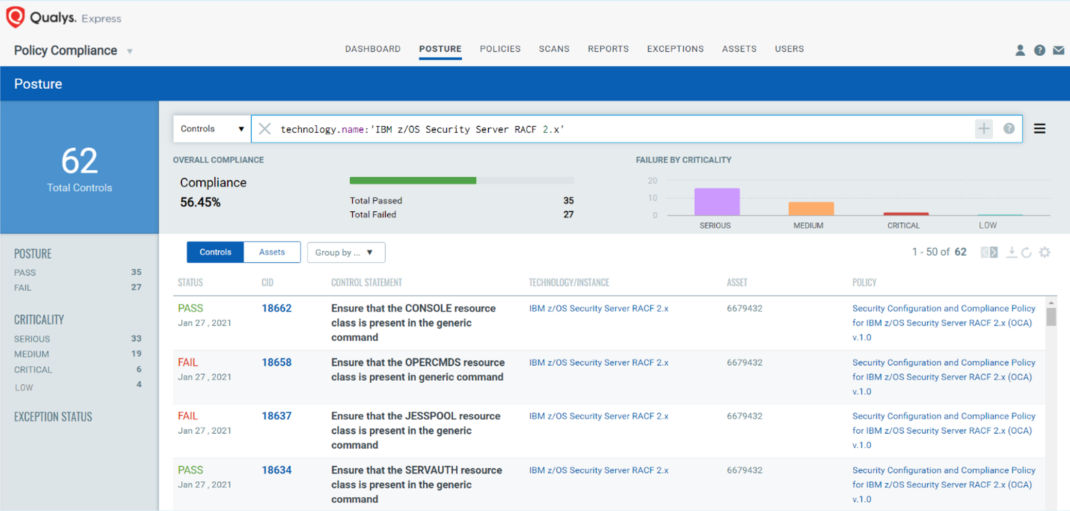Open the Policies tab
Viewport: 1070px width, 511px height.
tap(500, 49)
